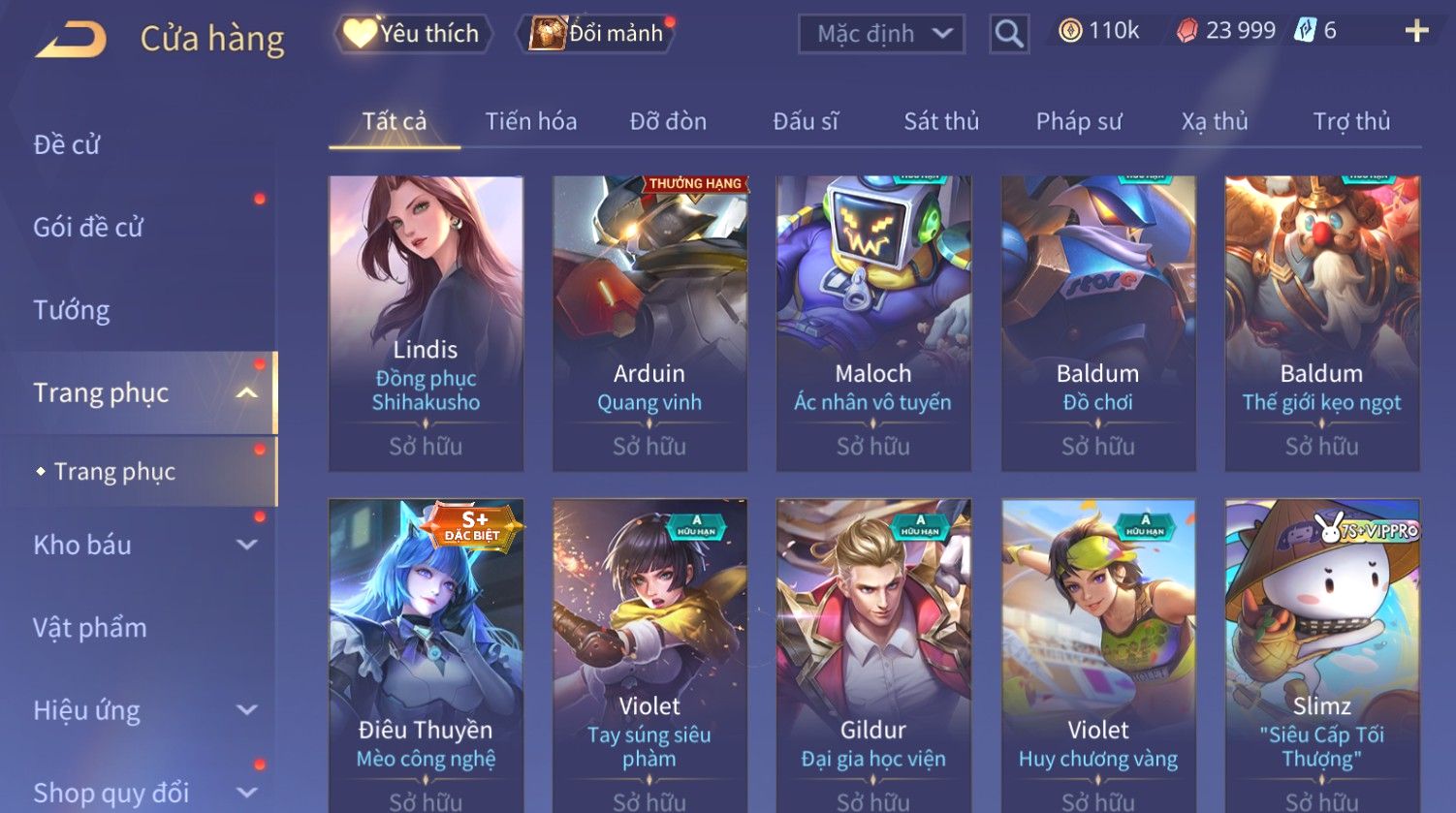Viewport: 1456px width, 813px height.
Task: Open the Yêu thích heart button
Action: (x=413, y=34)
